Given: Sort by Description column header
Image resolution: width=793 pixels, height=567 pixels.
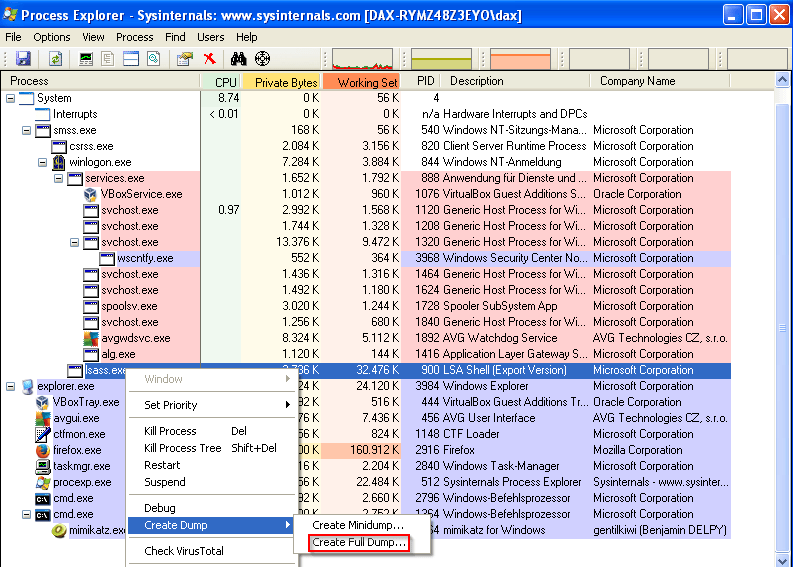Looking at the screenshot, I should (515, 81).
